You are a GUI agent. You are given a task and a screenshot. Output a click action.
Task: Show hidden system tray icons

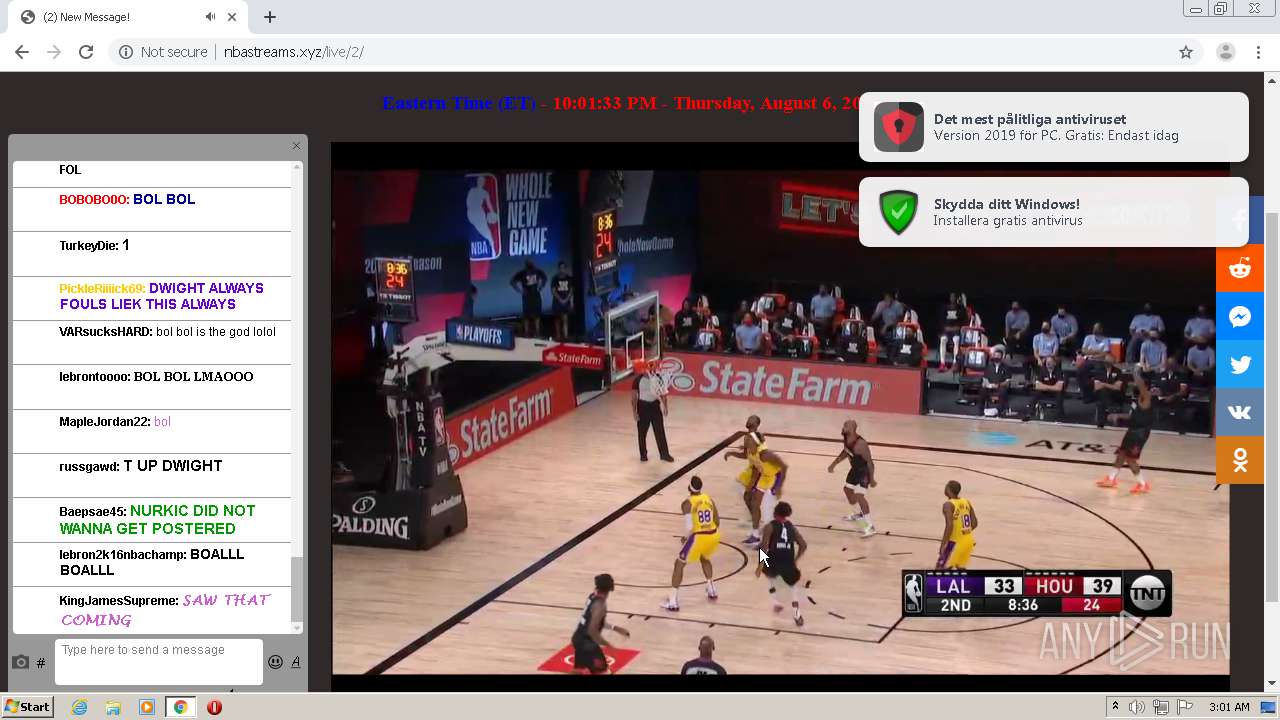click(x=1115, y=707)
